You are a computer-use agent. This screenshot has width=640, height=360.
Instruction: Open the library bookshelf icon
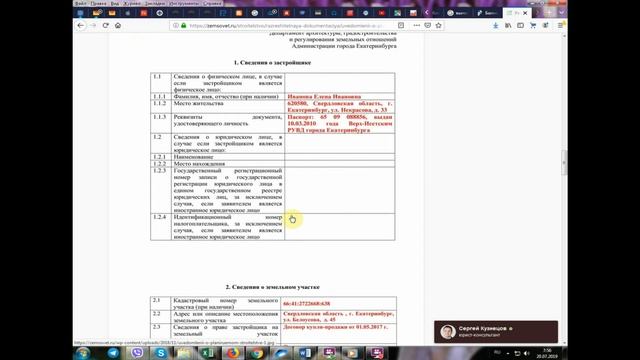click(508, 25)
